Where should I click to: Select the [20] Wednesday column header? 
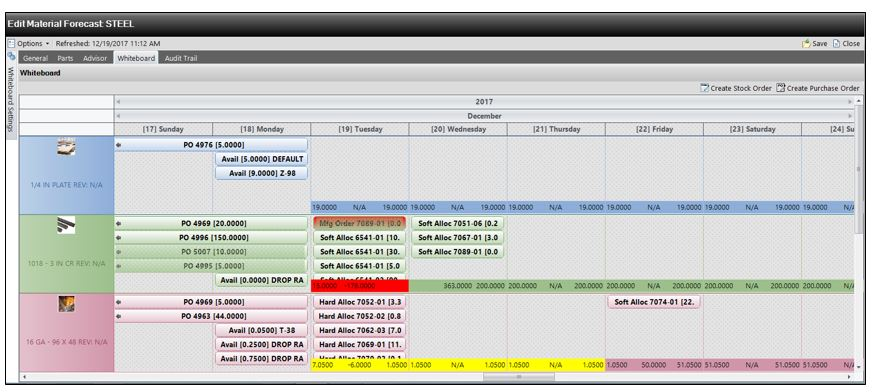(x=458, y=129)
